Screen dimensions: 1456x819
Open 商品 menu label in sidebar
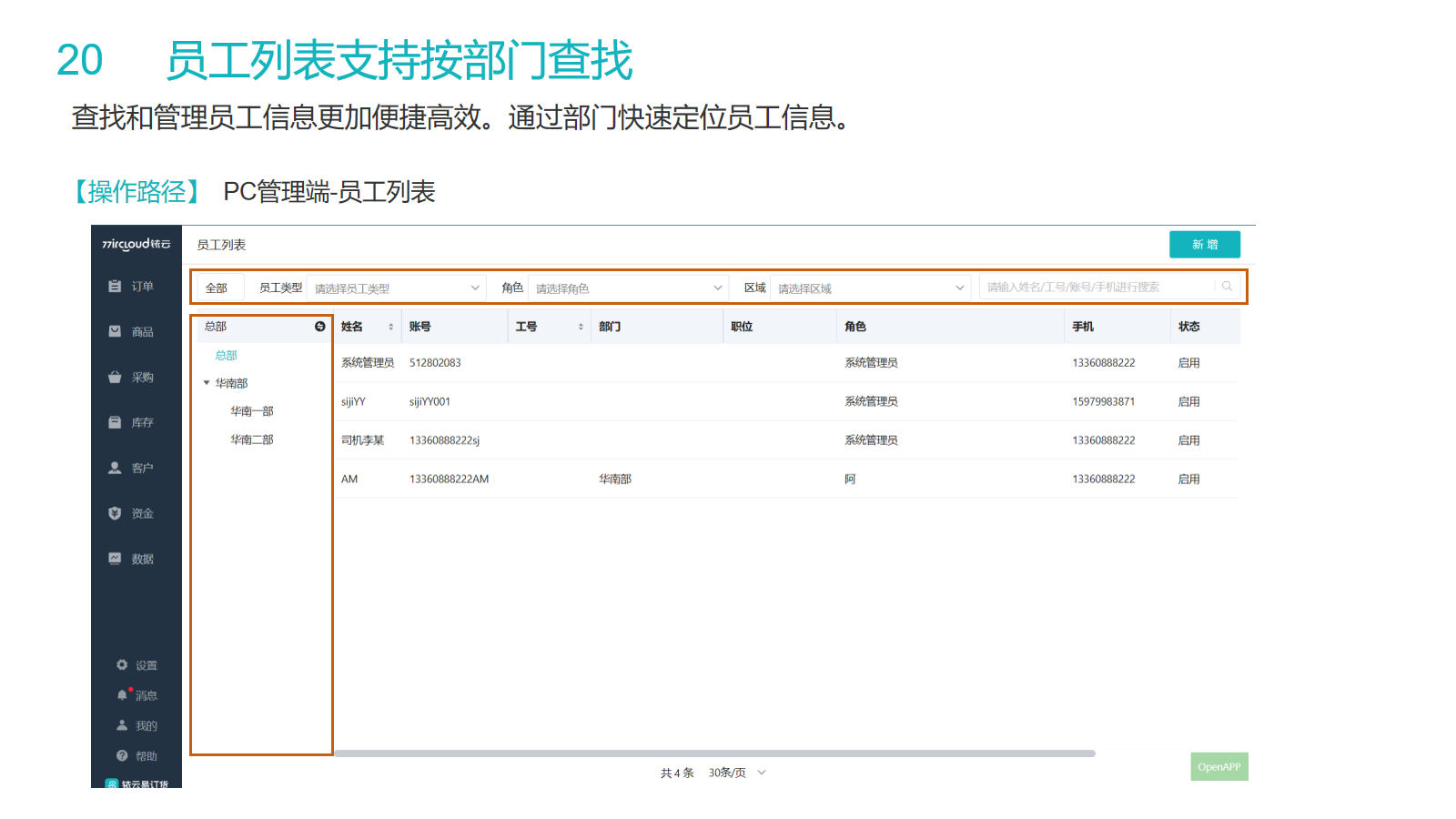143,331
